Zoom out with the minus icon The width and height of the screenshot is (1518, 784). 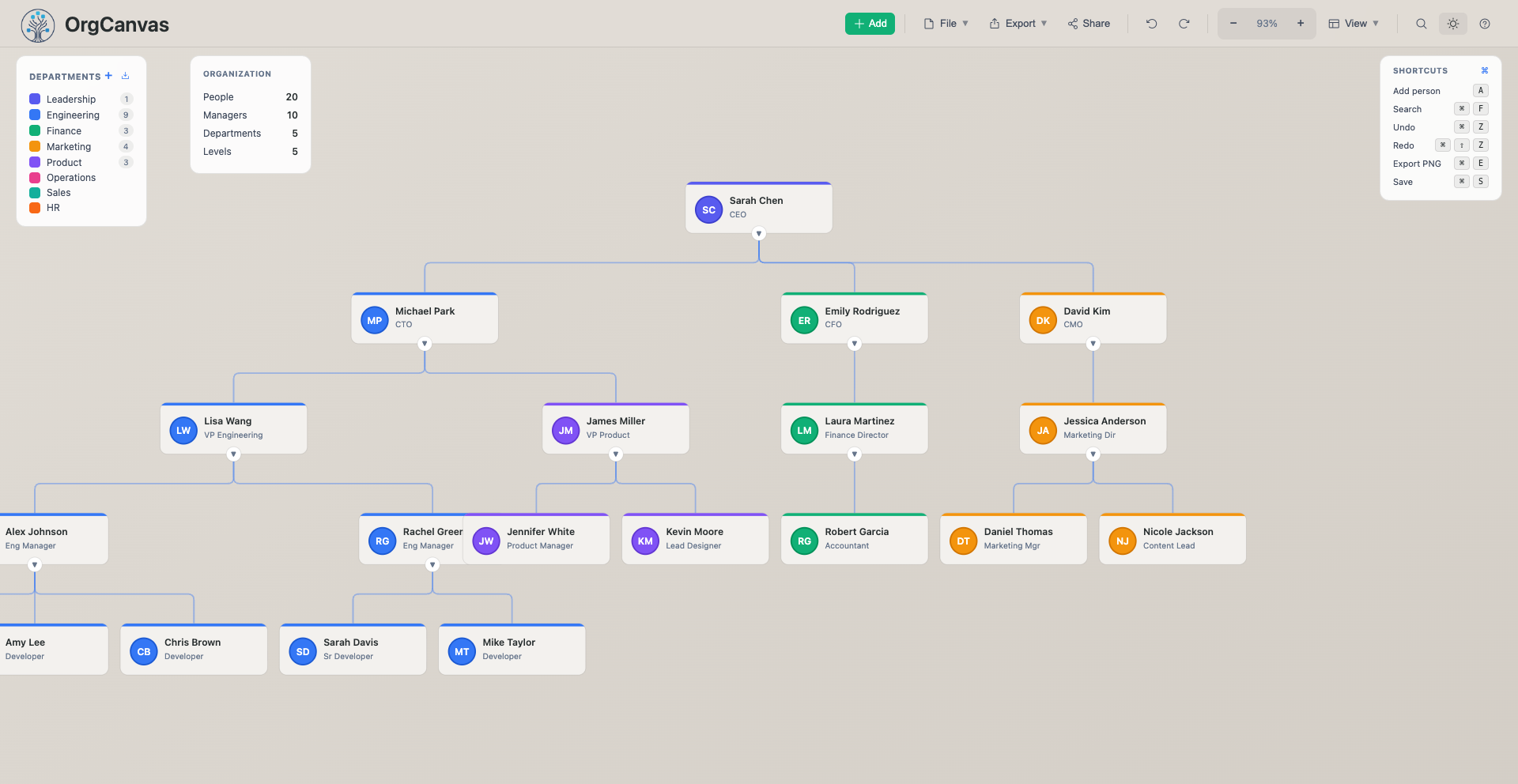coord(1233,24)
